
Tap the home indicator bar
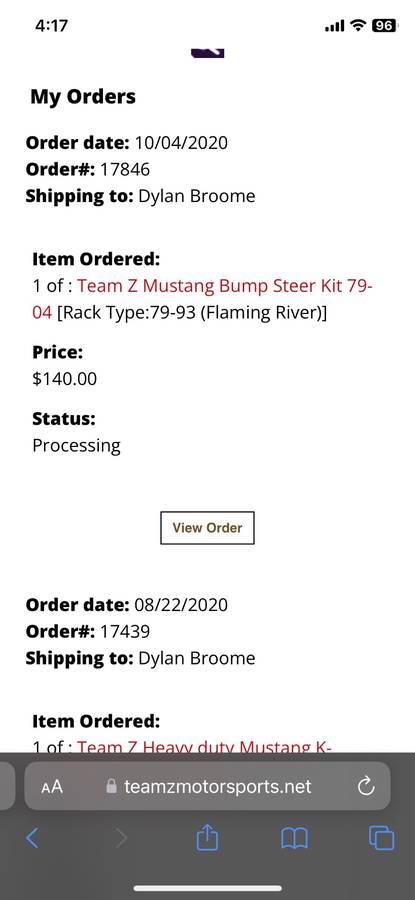pos(208,888)
